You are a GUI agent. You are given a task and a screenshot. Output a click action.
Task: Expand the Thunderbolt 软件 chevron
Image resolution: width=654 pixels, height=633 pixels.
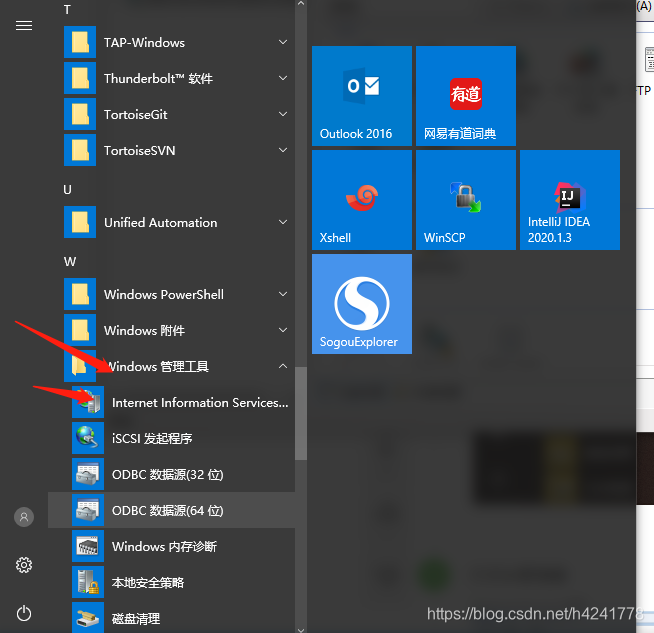pyautogui.click(x=283, y=78)
